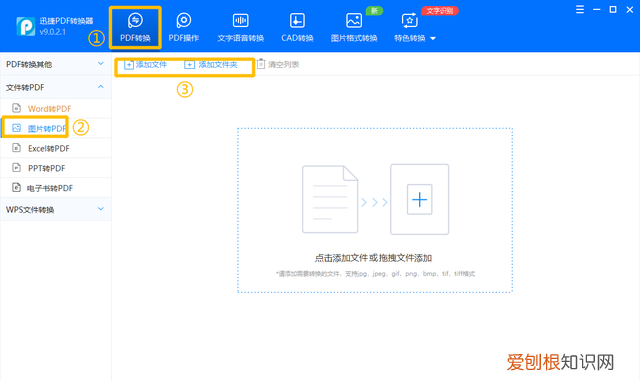Screen dimensions: 640x381
Task: Click 添加文件夹 button
Action: [x=211, y=65]
